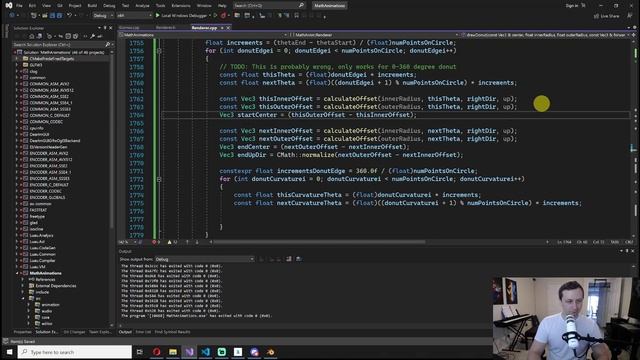Click the Visual Studio Search box
Screen dimensions: 640x360
click(x=269, y=6)
